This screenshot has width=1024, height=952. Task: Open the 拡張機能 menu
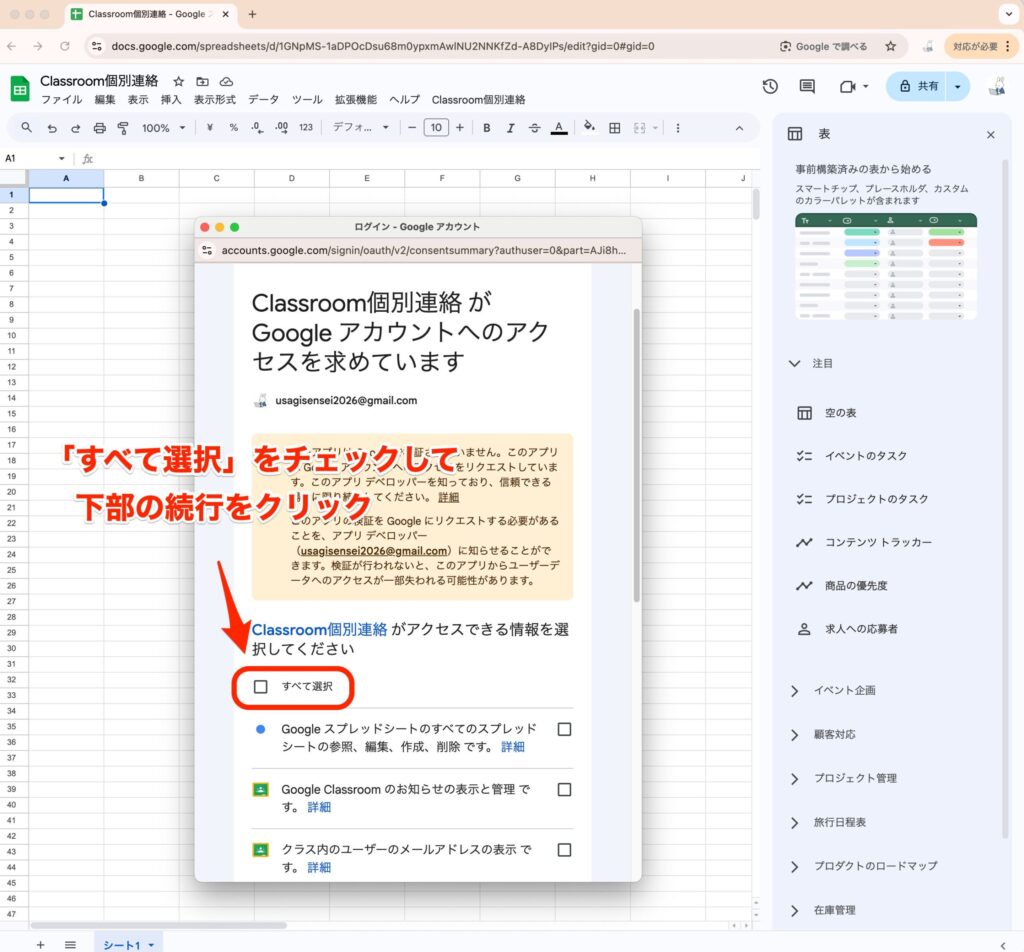pyautogui.click(x=356, y=100)
